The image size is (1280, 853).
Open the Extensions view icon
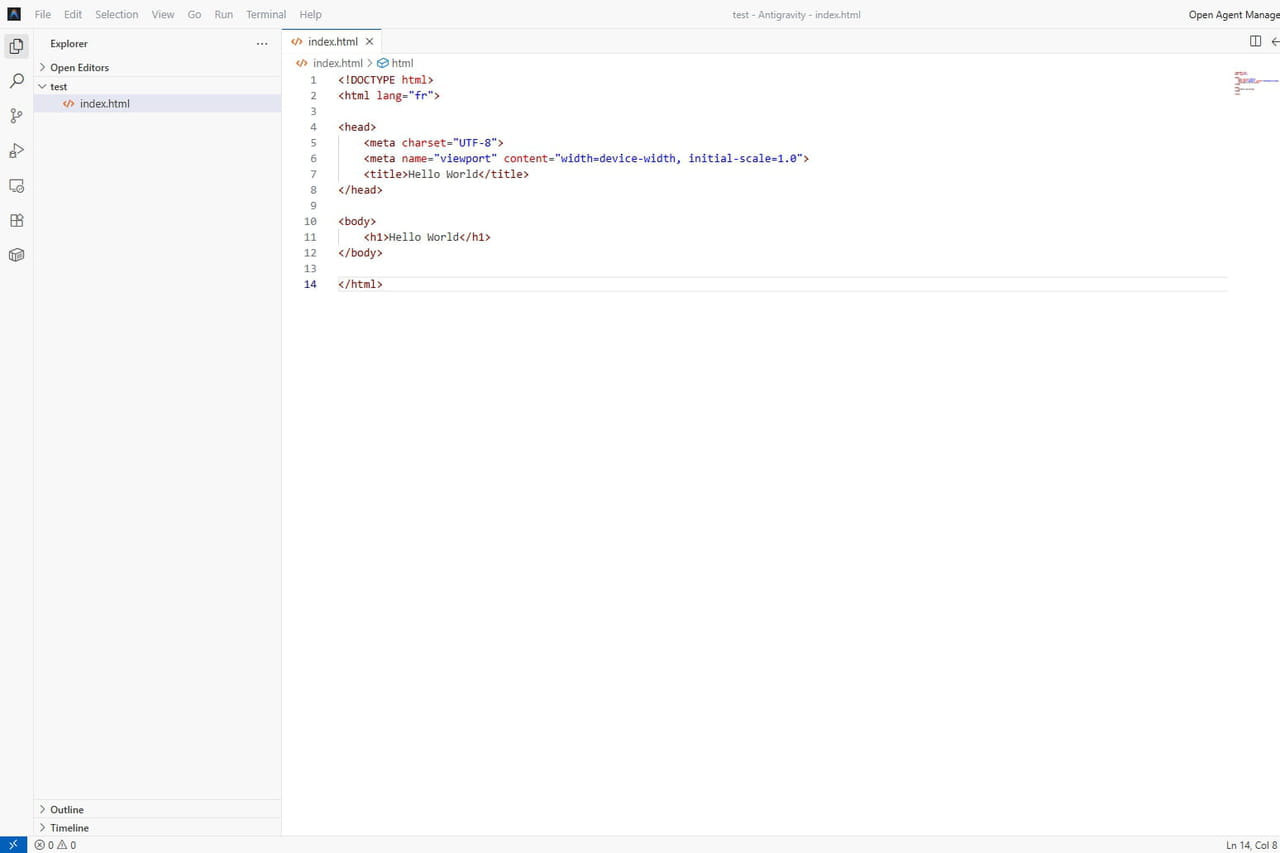pos(16,221)
